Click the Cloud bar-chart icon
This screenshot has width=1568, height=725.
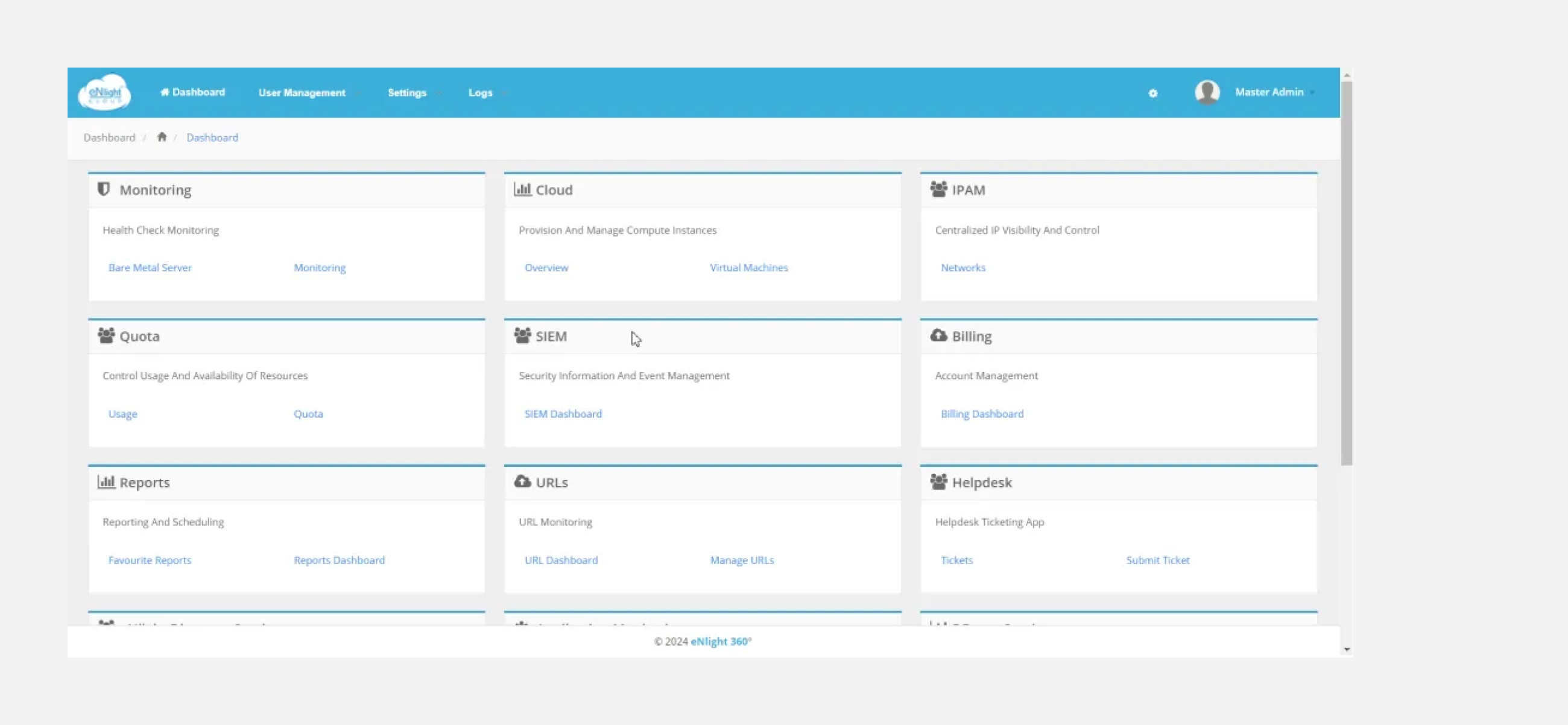(522, 189)
